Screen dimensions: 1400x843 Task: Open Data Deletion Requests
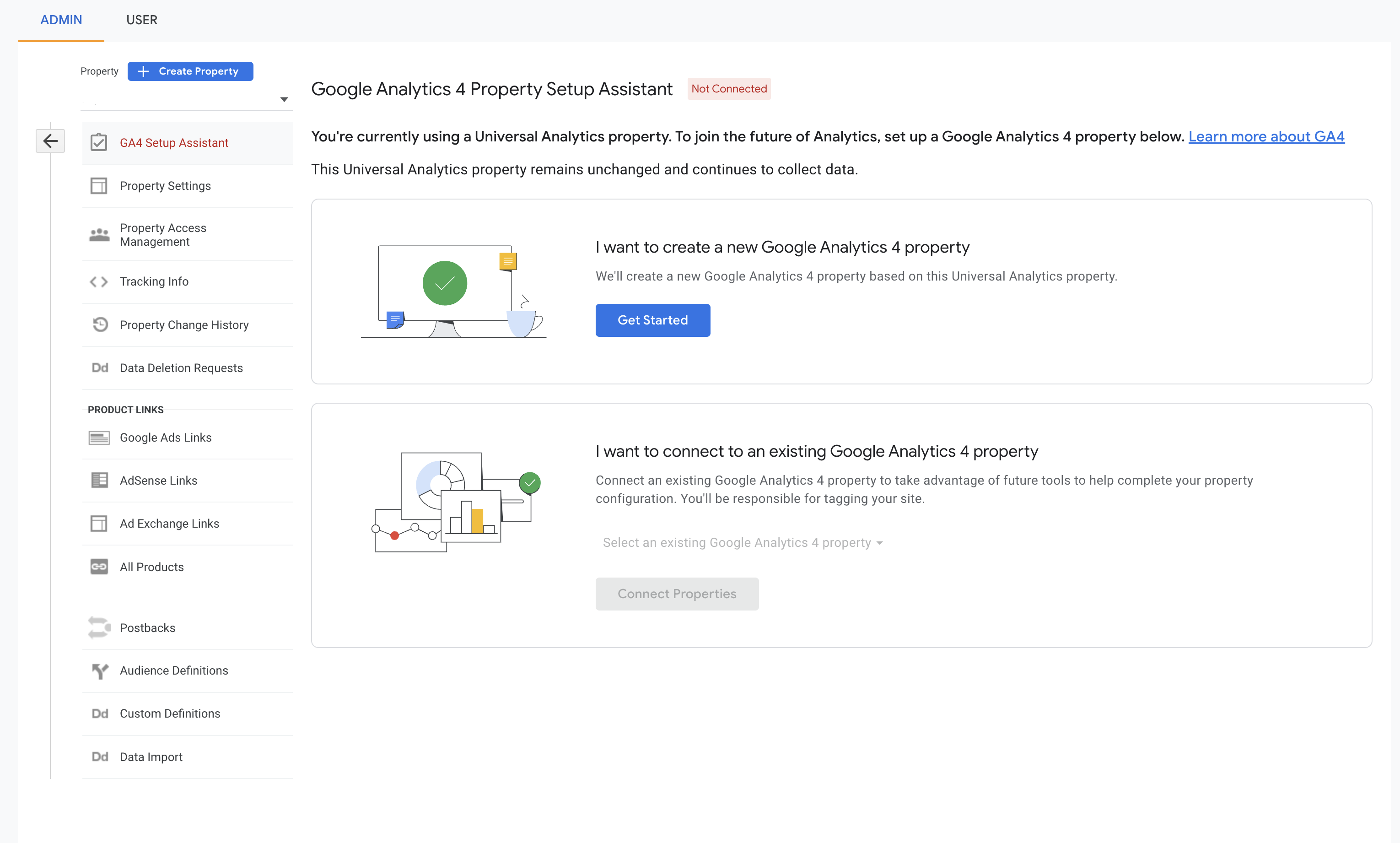(x=187, y=368)
